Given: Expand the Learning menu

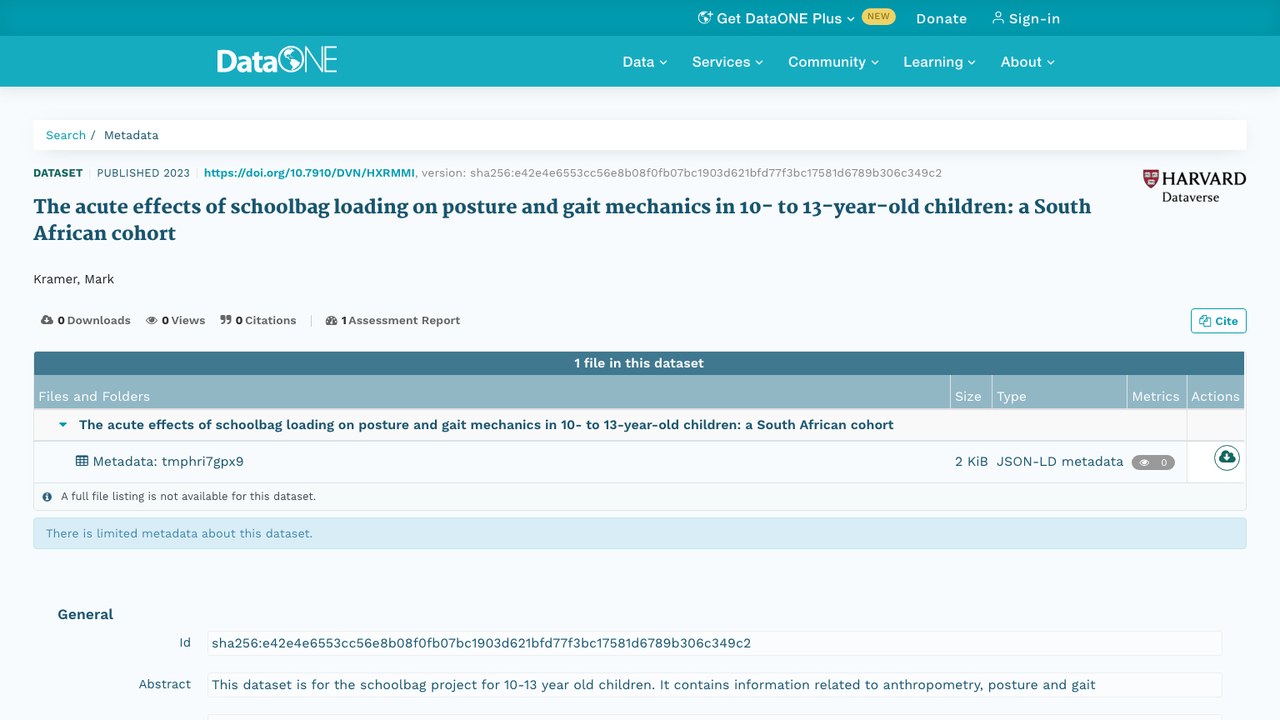Looking at the screenshot, I should [x=940, y=62].
